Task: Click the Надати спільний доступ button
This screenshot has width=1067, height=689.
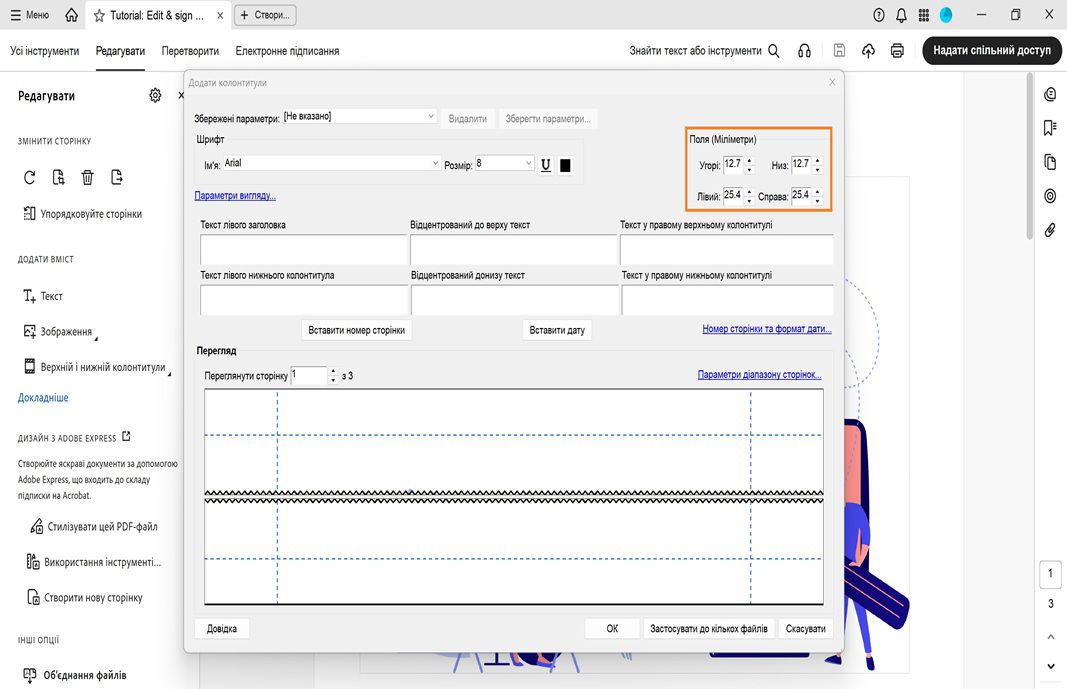Action: coord(991,50)
